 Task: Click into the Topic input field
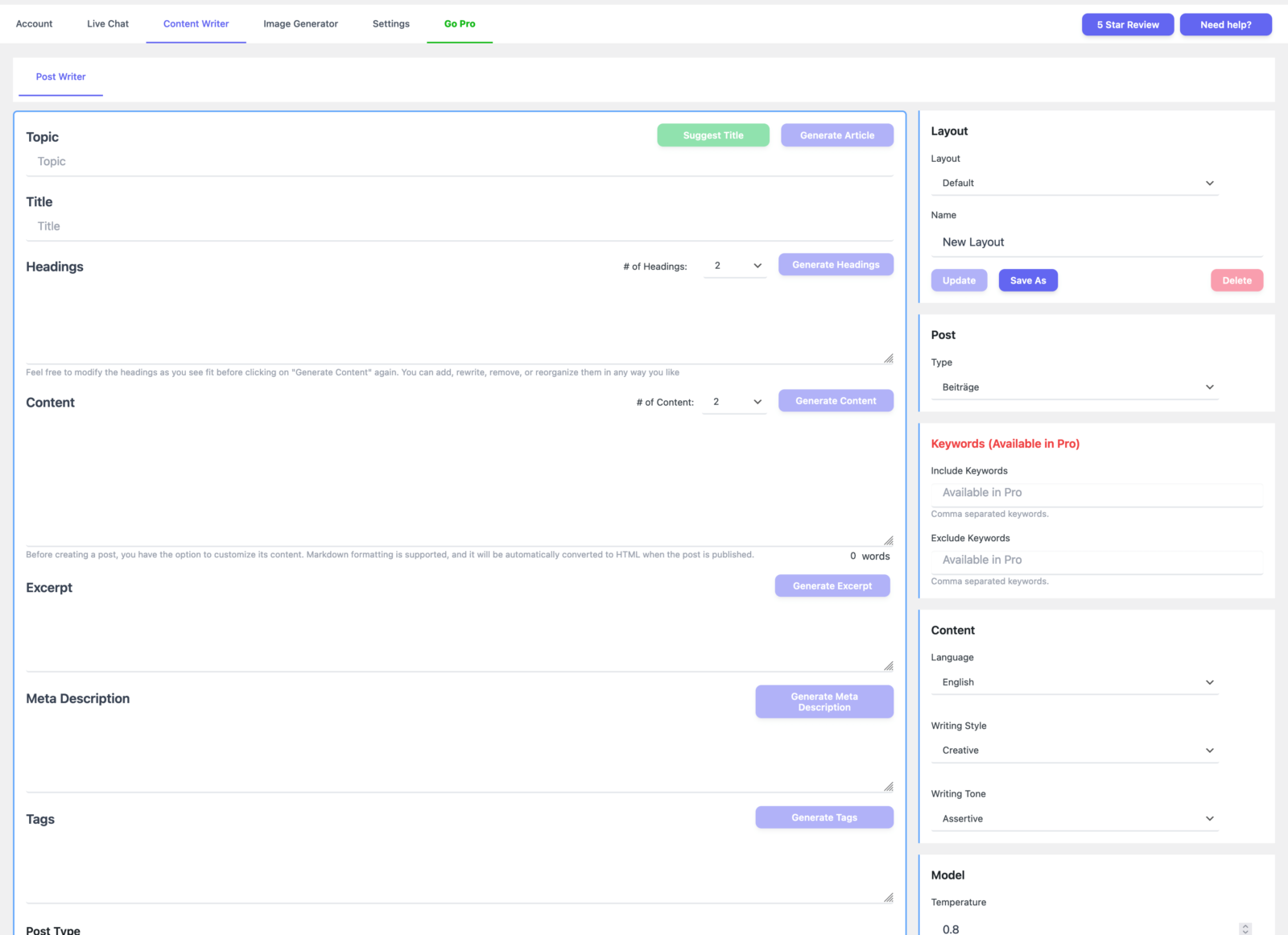[459, 162]
